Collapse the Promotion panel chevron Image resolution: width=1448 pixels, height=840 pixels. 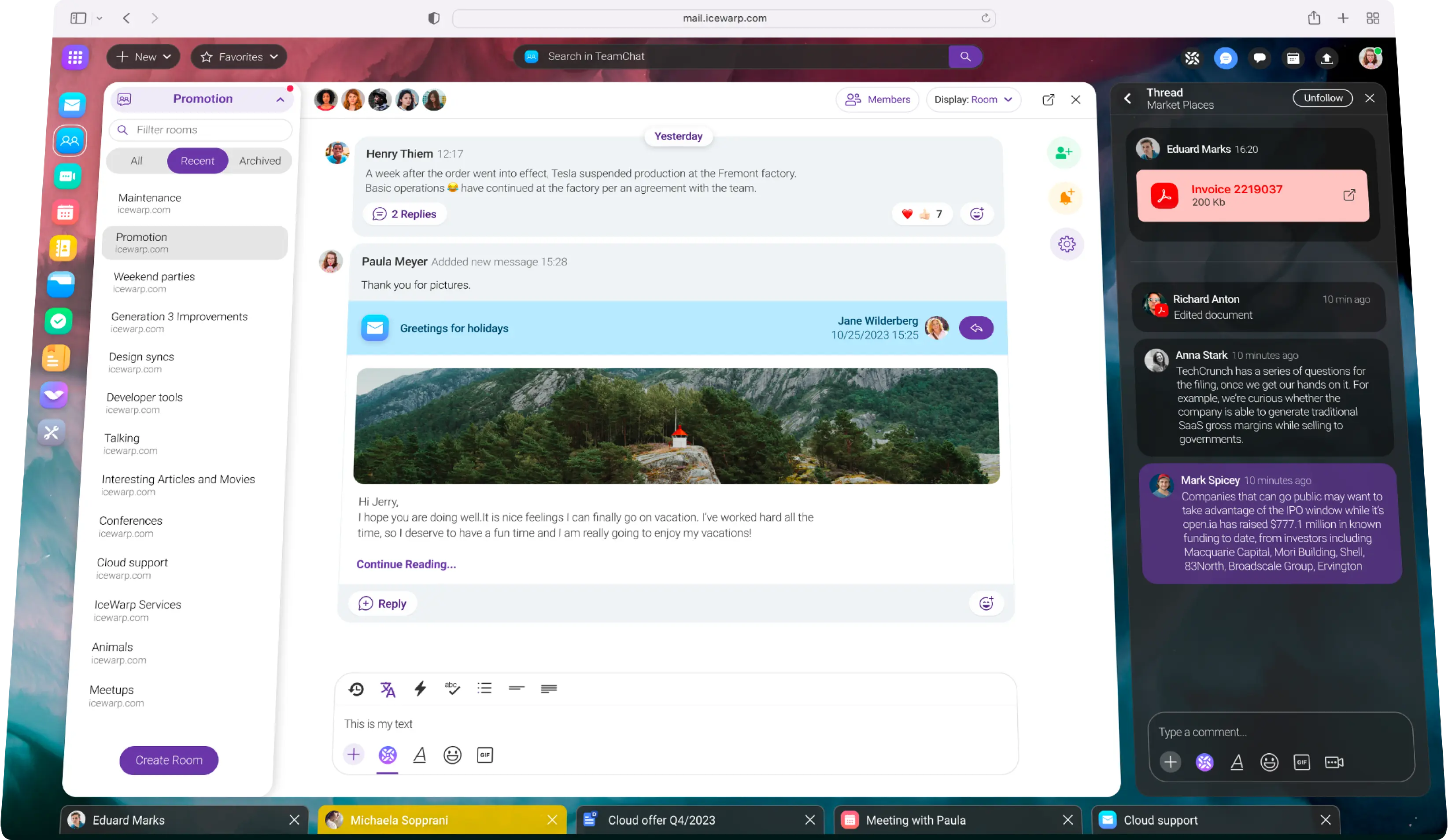click(x=280, y=99)
